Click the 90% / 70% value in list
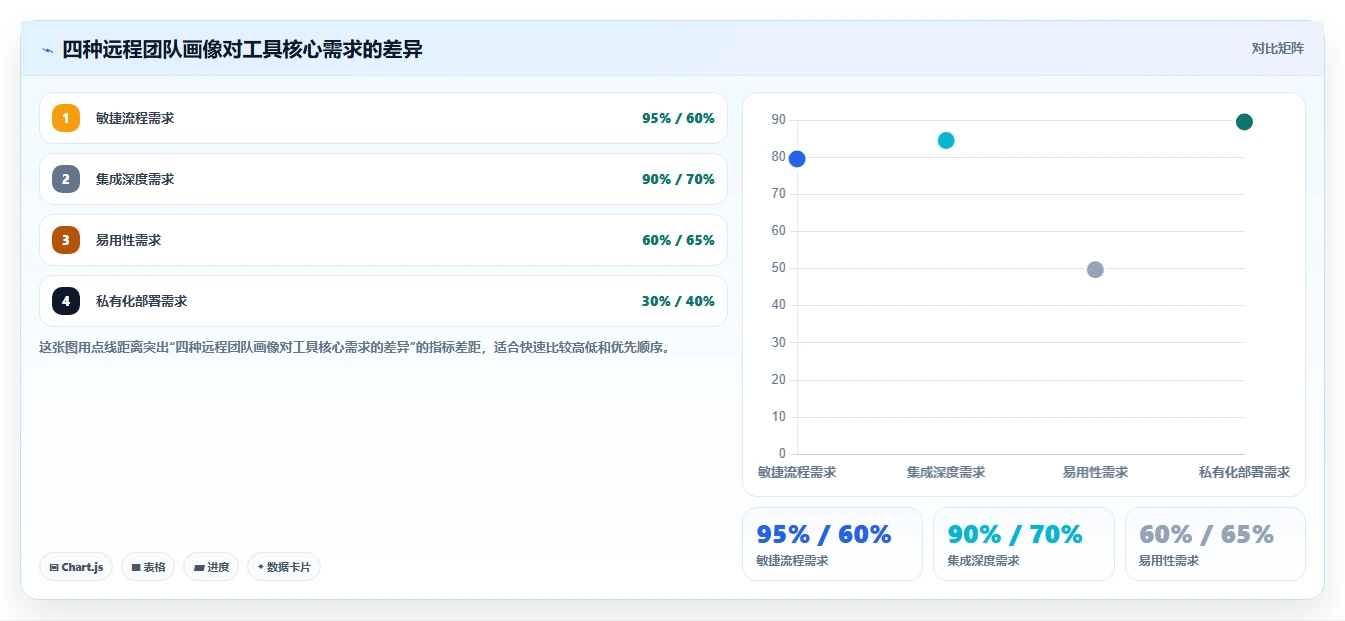Viewport: 1345px width, 621px height. click(678, 179)
